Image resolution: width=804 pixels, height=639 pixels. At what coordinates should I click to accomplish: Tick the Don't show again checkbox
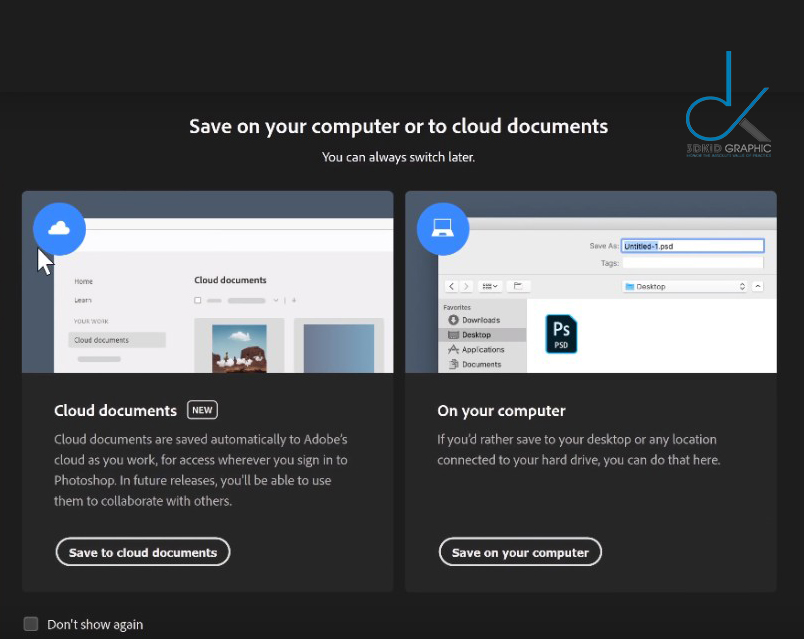coord(31,624)
